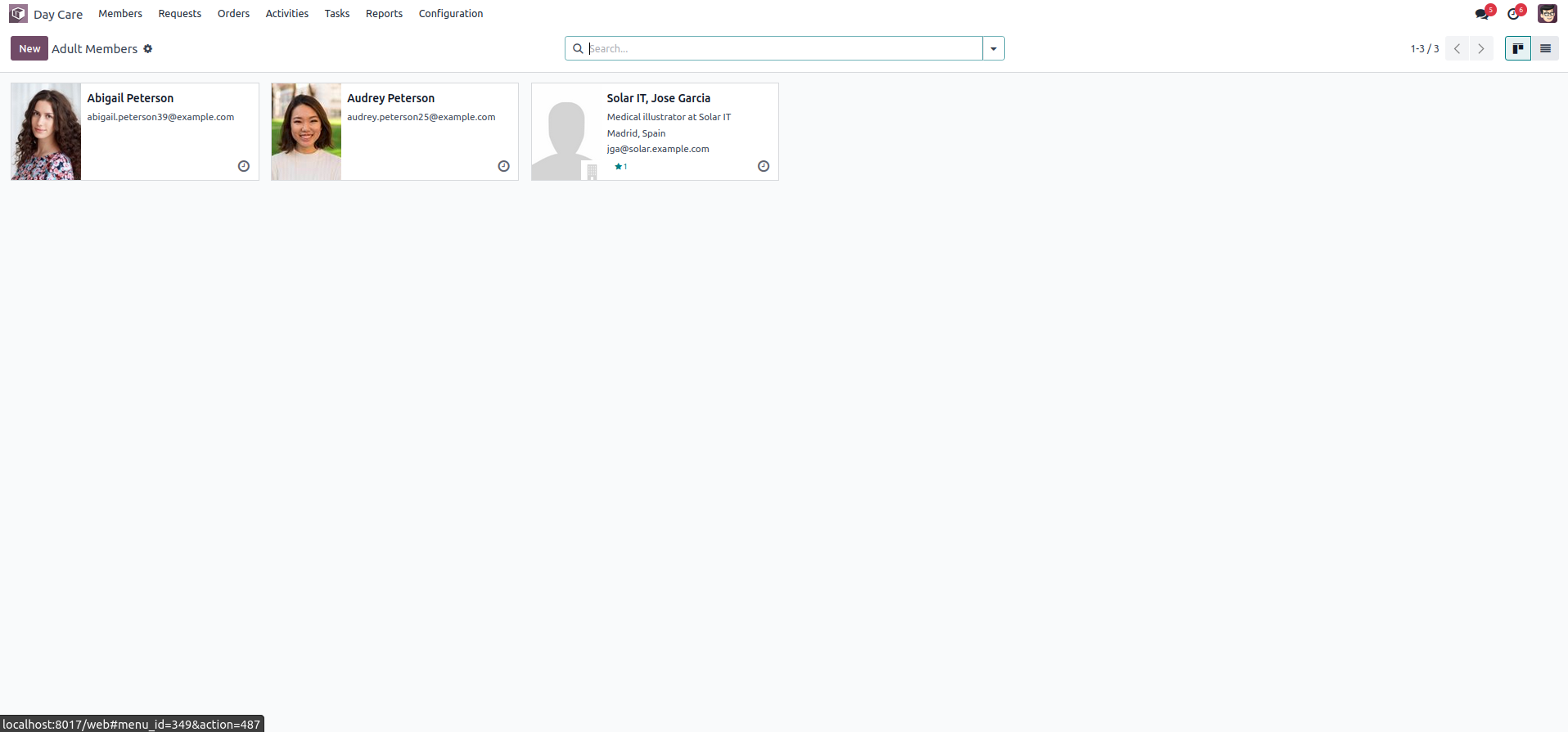The image size is (1568, 732).
Task: Open the Day Care app home icon
Action: pos(18,14)
